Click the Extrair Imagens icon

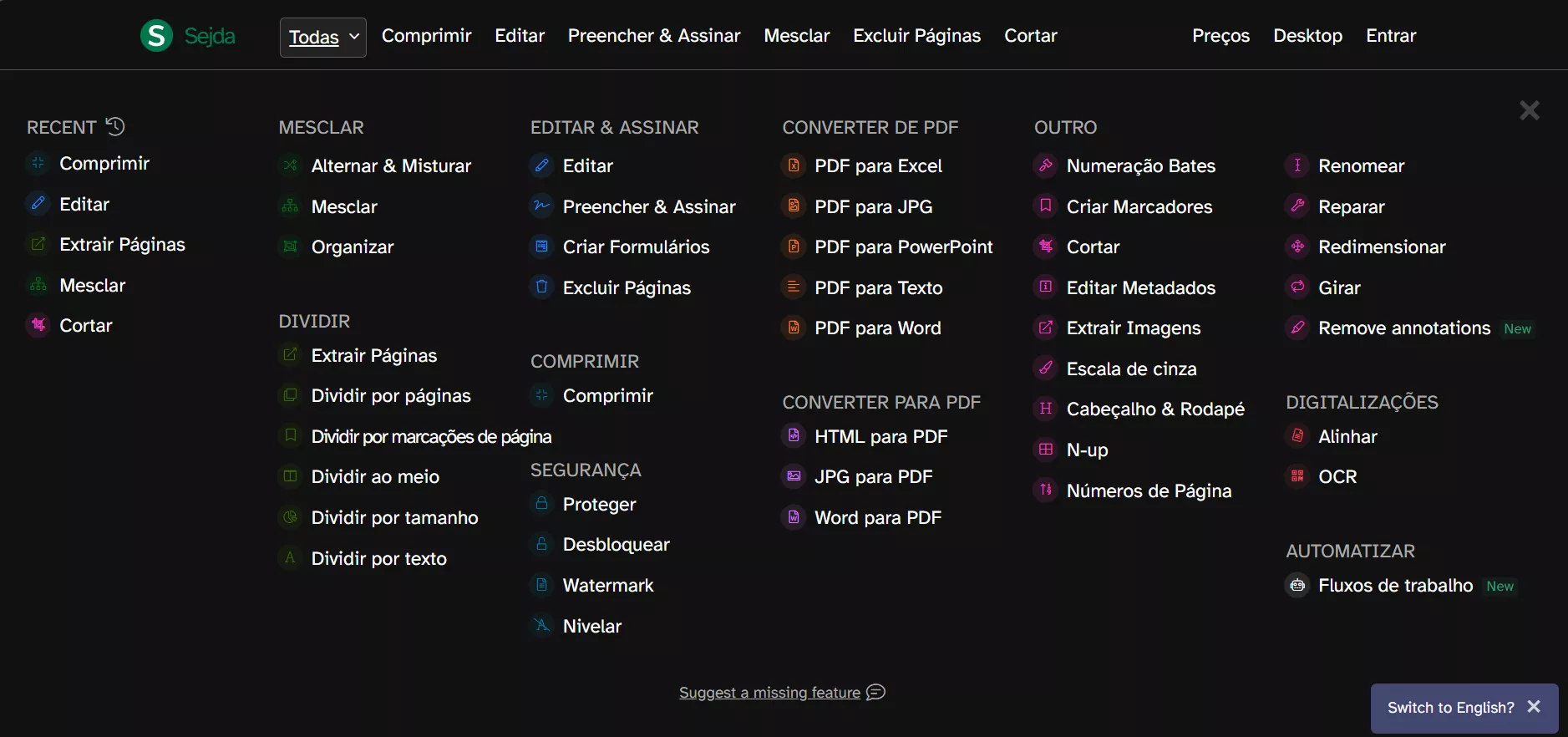pos(1045,328)
